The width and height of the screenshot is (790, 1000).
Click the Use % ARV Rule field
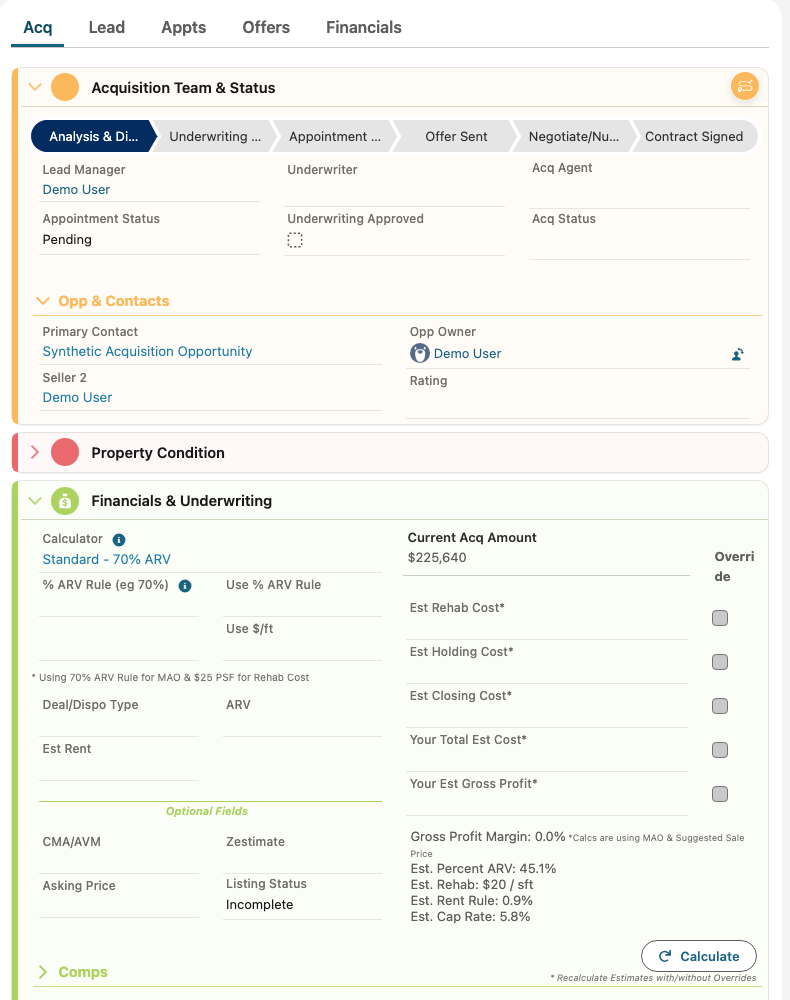(302, 596)
